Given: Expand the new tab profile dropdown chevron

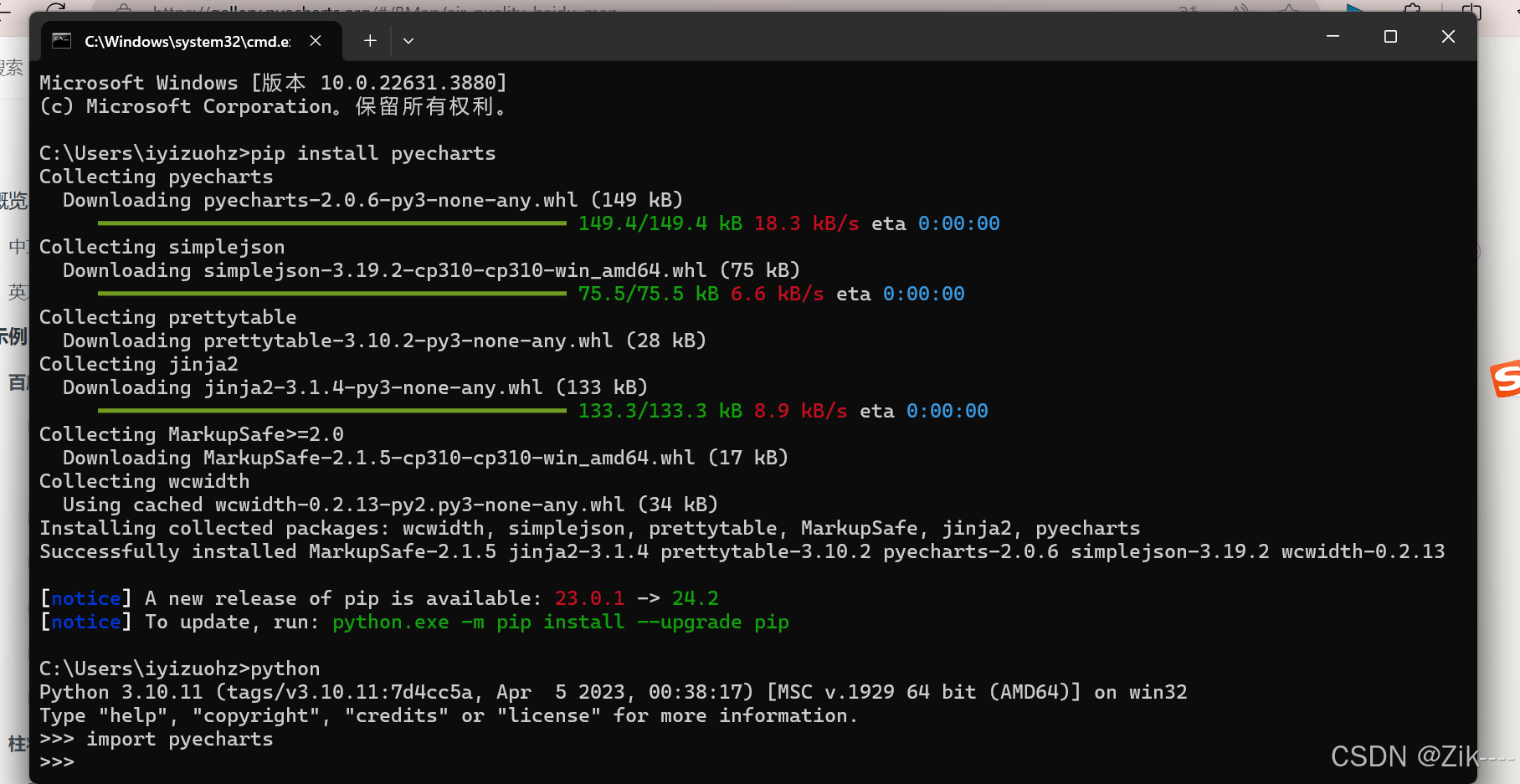Looking at the screenshot, I should point(408,41).
